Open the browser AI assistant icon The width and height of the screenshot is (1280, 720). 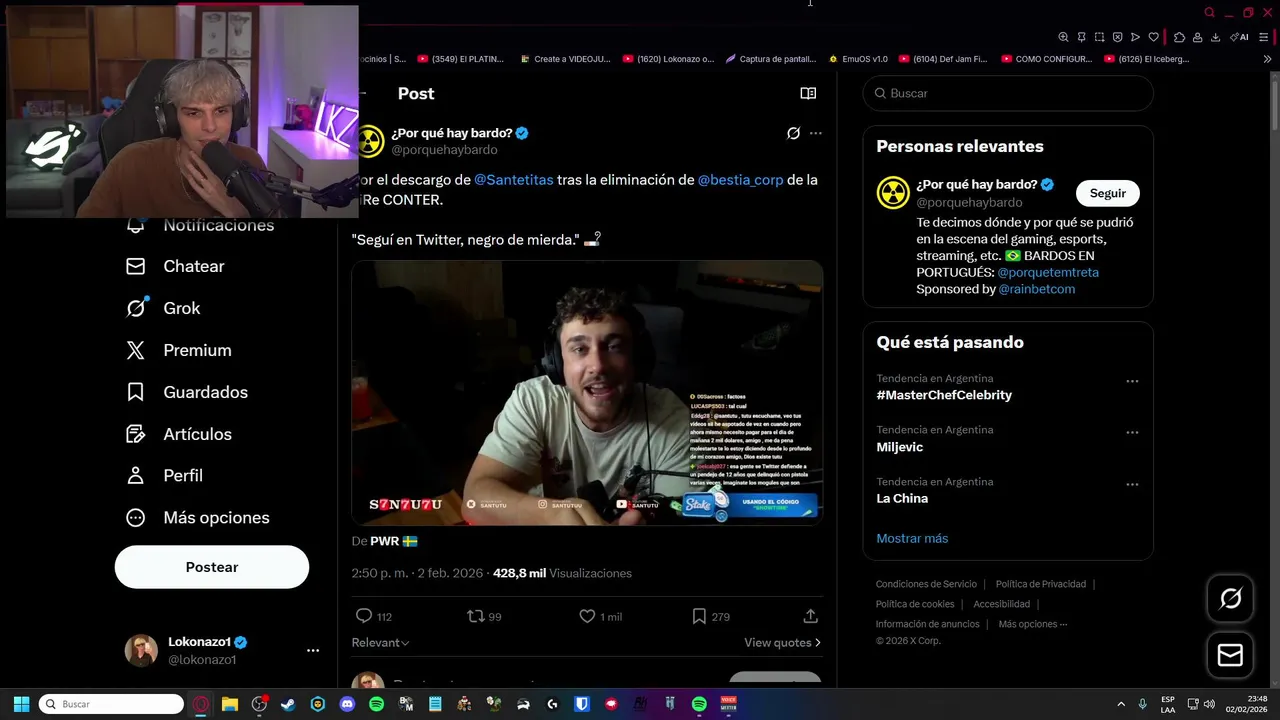coord(1240,37)
